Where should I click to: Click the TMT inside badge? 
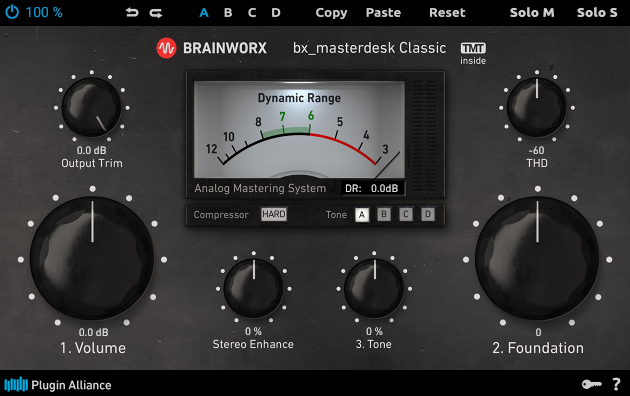[x=473, y=54]
